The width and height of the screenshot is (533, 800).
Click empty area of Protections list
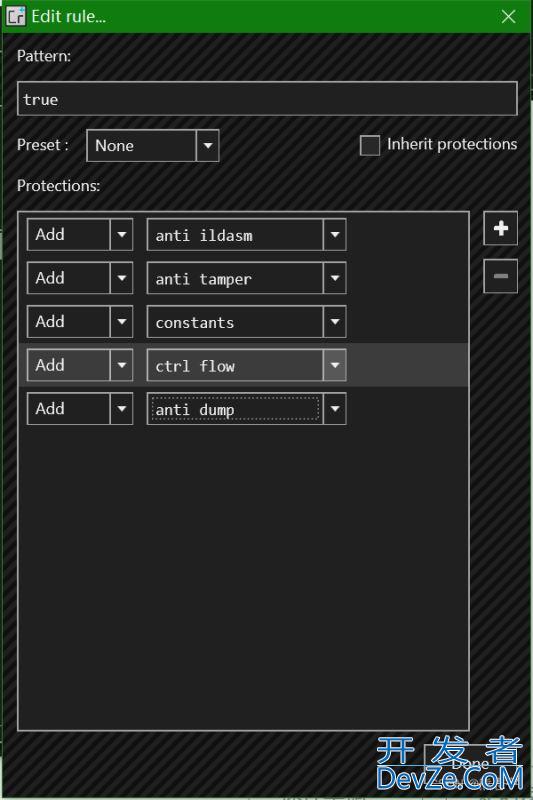244,577
